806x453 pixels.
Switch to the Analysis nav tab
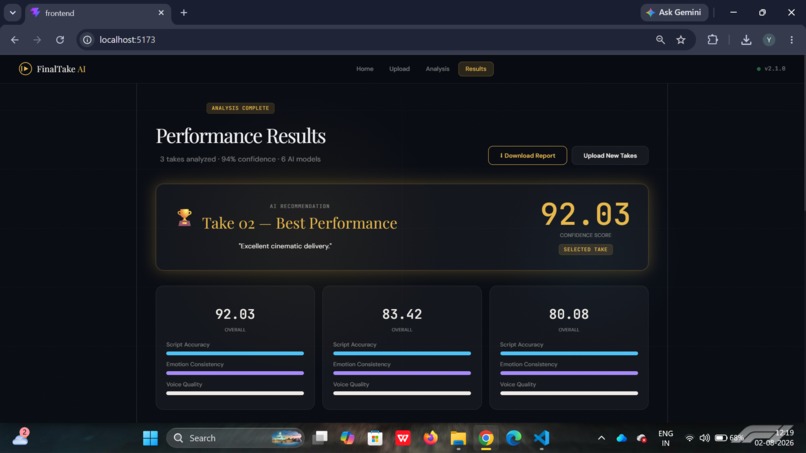[x=437, y=69]
